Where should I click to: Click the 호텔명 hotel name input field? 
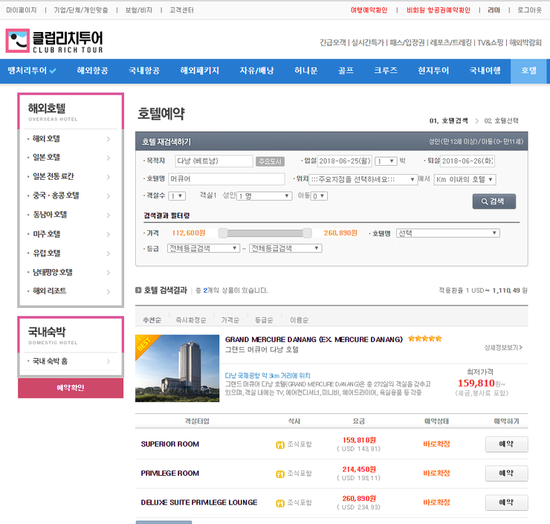[x=227, y=179]
